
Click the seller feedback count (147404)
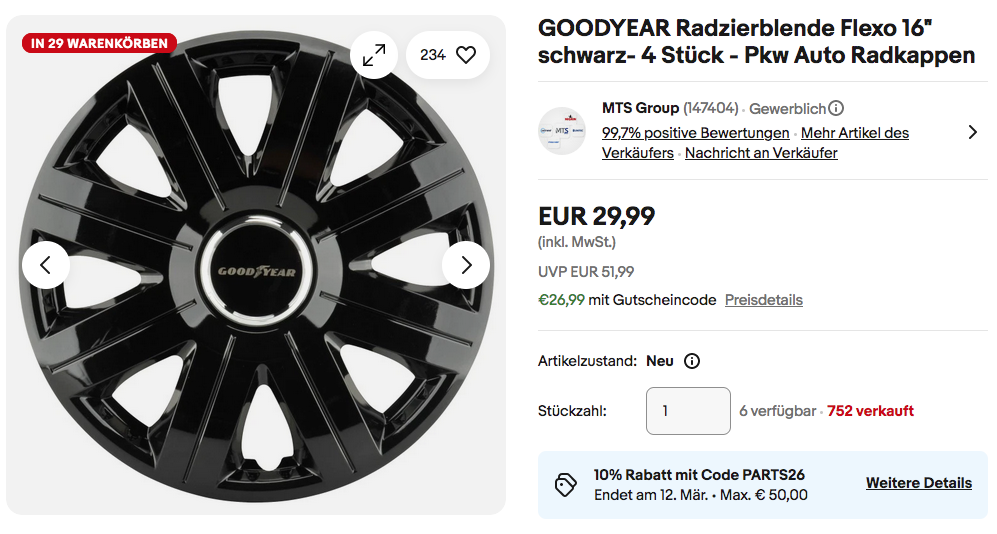[x=710, y=108]
